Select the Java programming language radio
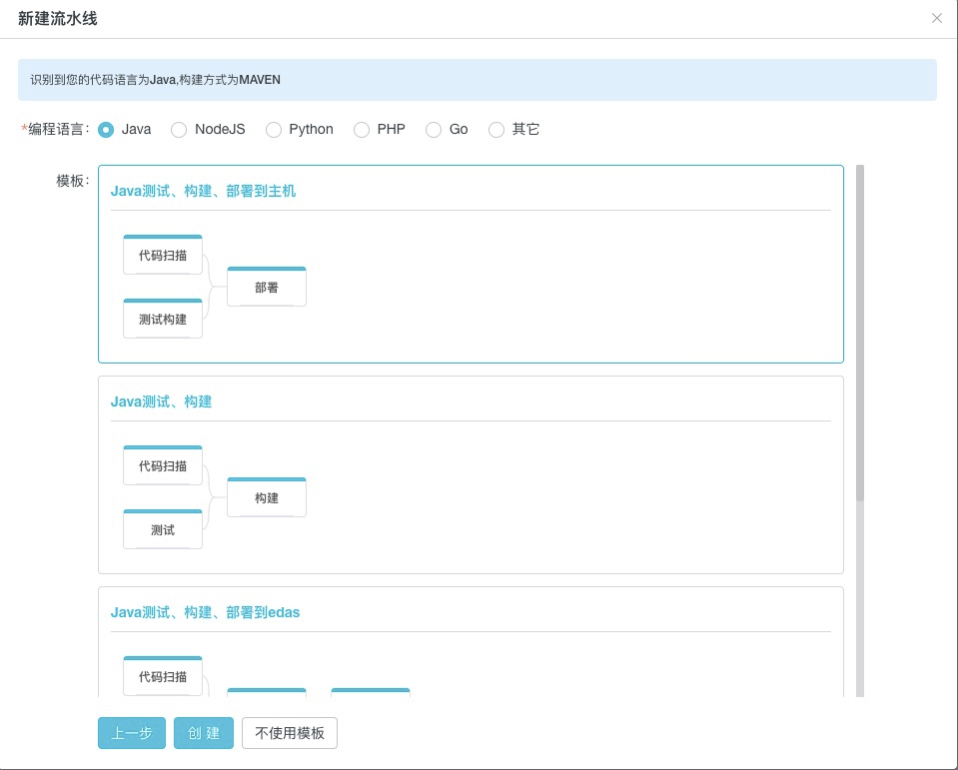The width and height of the screenshot is (958, 770). pyautogui.click(x=106, y=130)
